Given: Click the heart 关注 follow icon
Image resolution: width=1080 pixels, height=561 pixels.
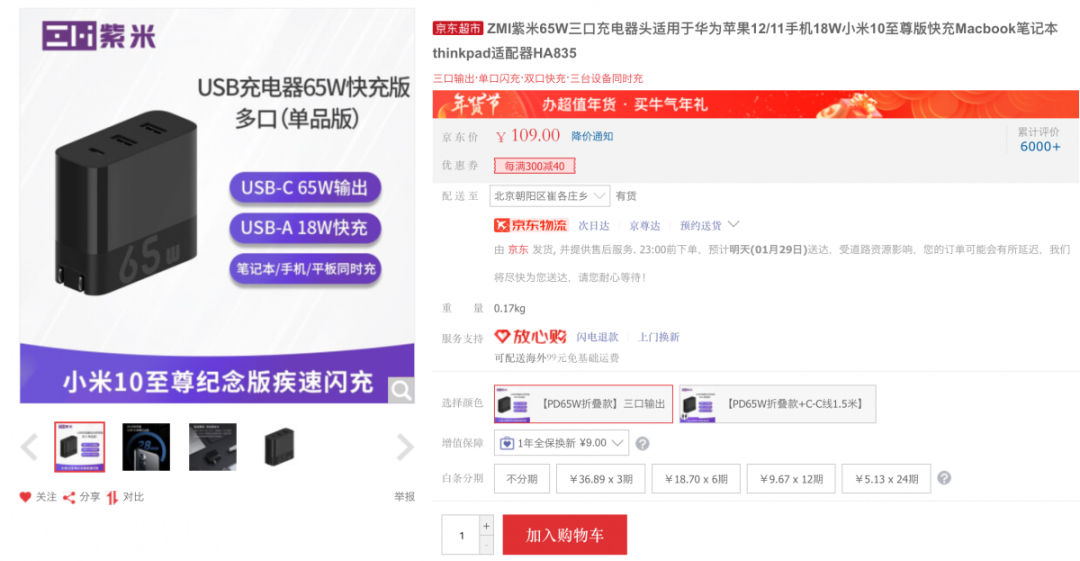Looking at the screenshot, I should 25,497.
